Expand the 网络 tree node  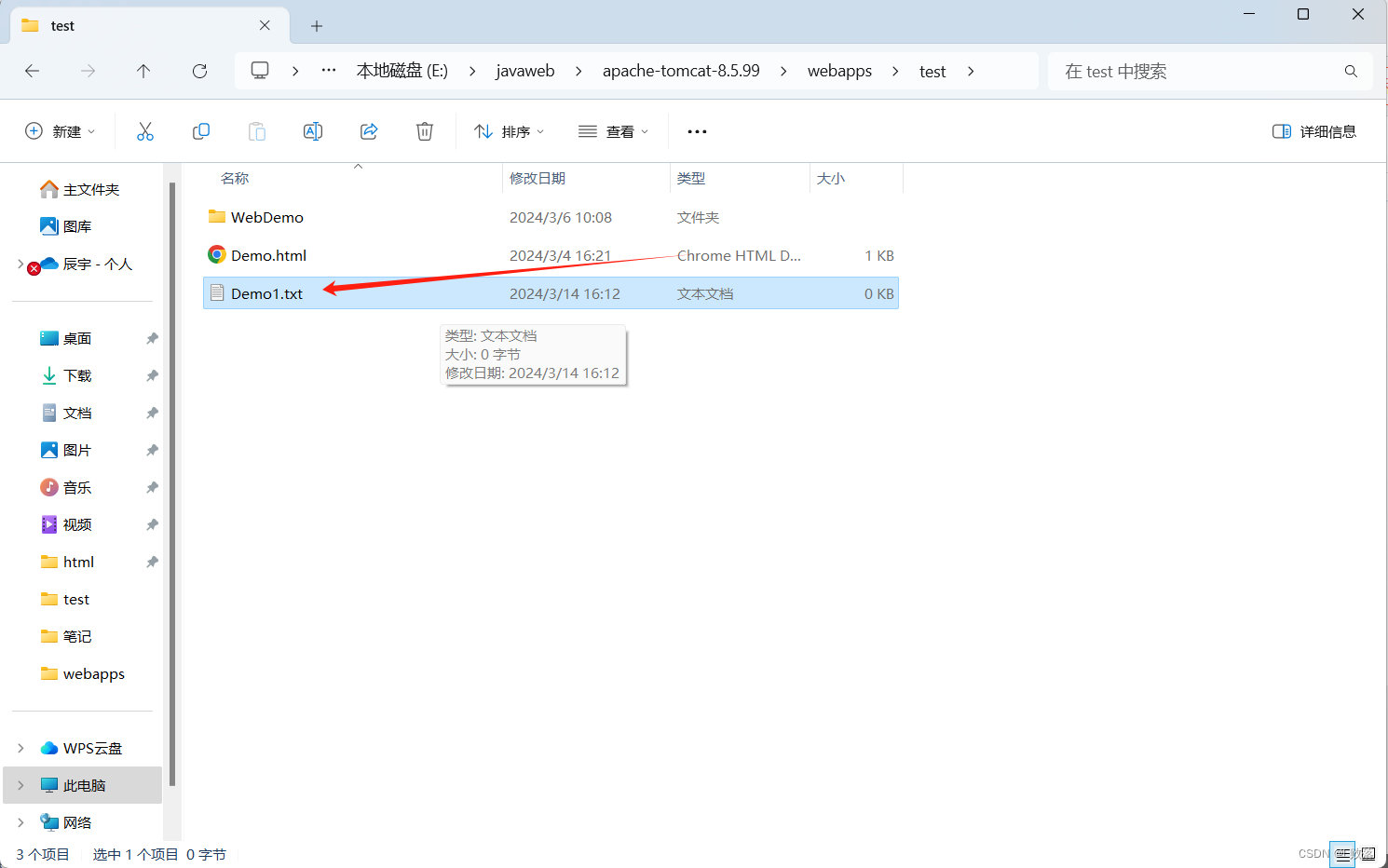coord(20,822)
